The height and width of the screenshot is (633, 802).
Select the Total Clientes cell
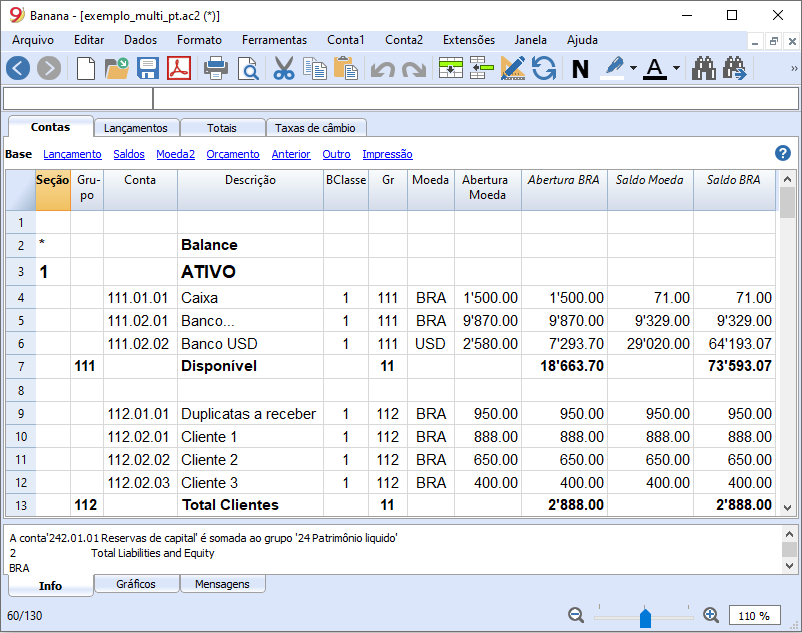coord(250,505)
